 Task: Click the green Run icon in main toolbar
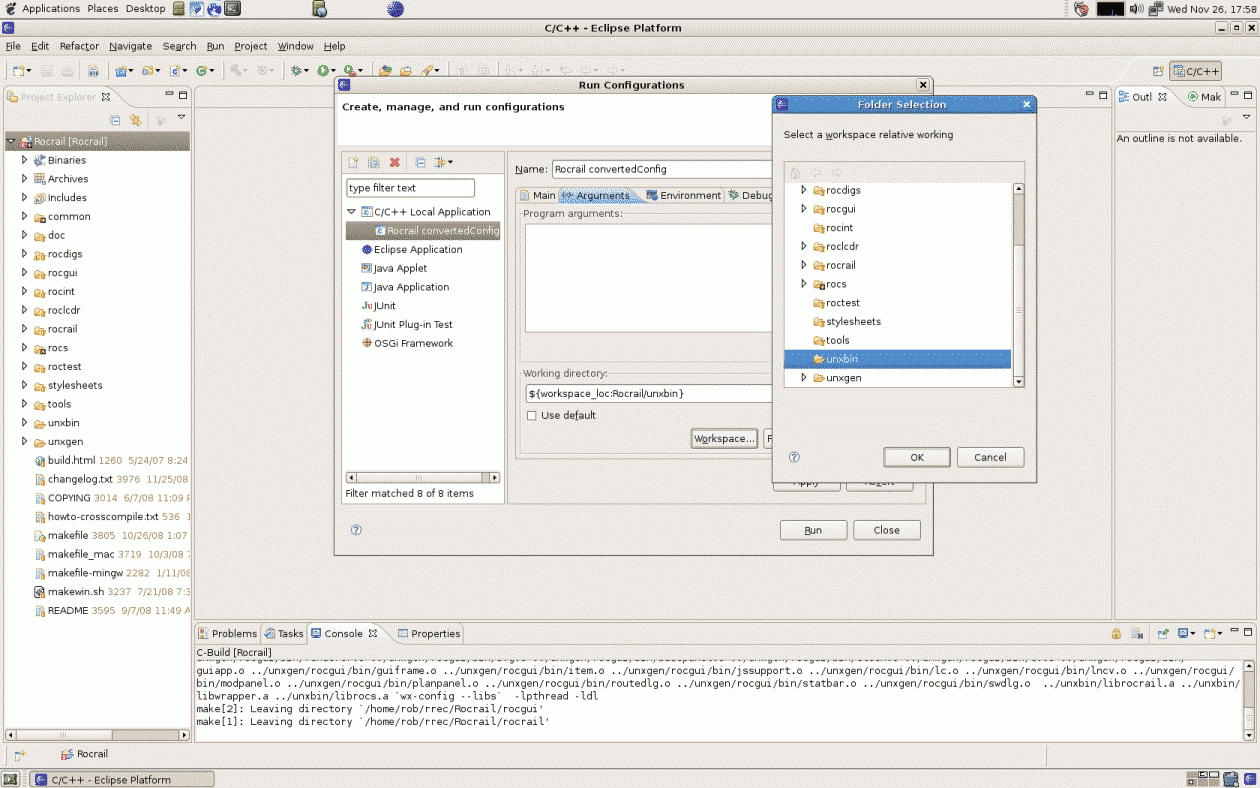tap(323, 71)
